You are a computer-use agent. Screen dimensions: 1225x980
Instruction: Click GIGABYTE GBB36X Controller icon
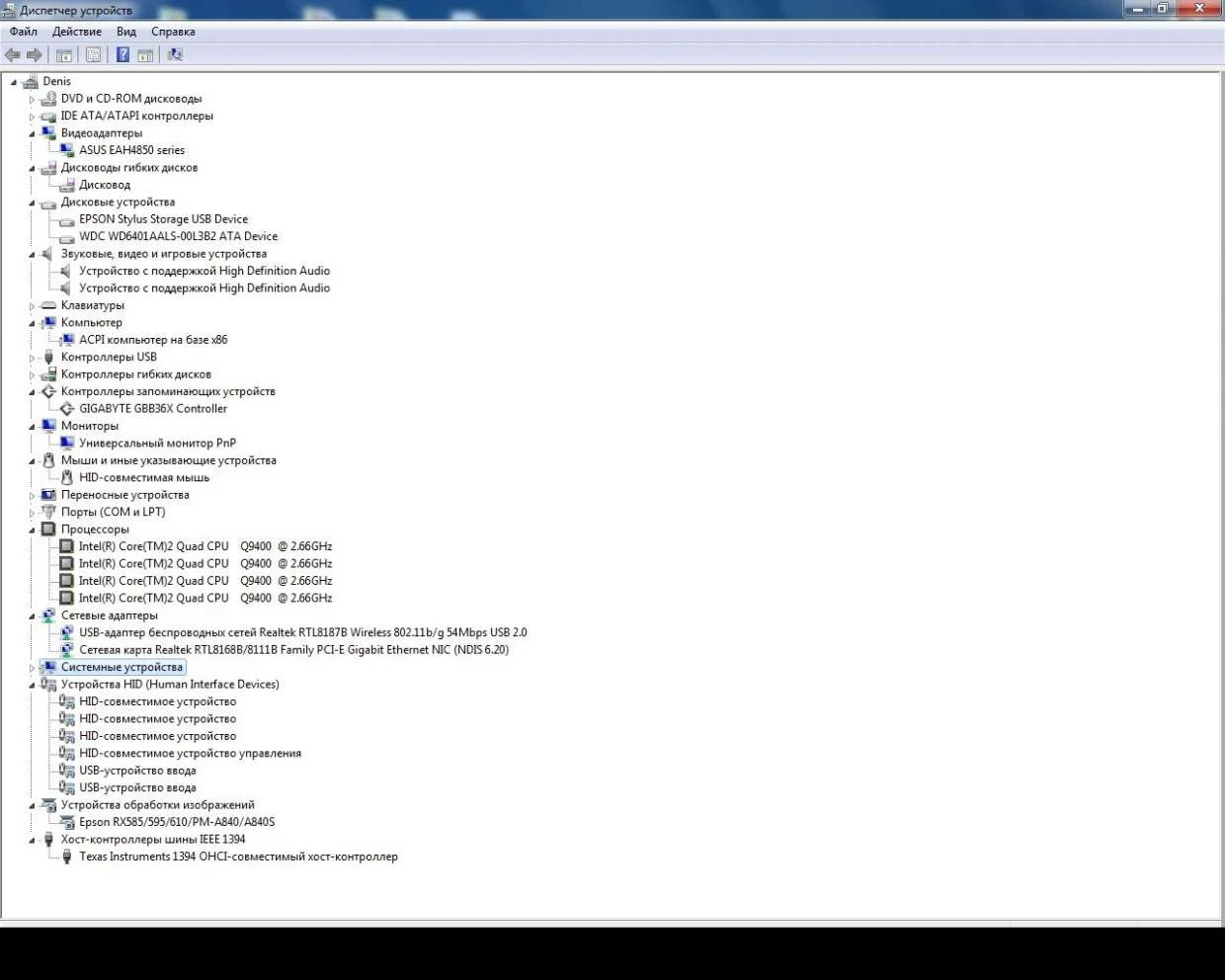(x=67, y=409)
